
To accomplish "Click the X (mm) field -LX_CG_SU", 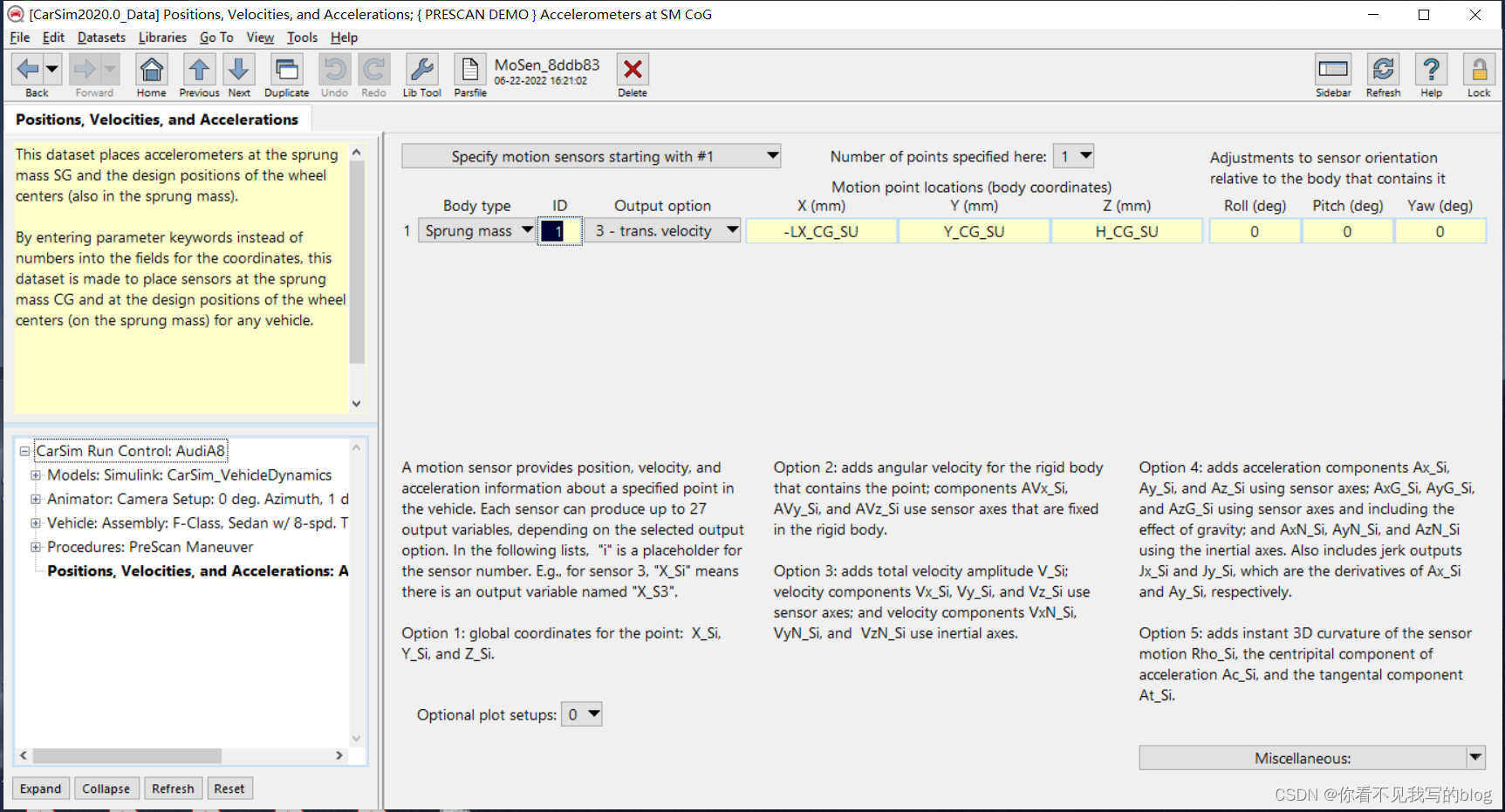I will [x=821, y=231].
